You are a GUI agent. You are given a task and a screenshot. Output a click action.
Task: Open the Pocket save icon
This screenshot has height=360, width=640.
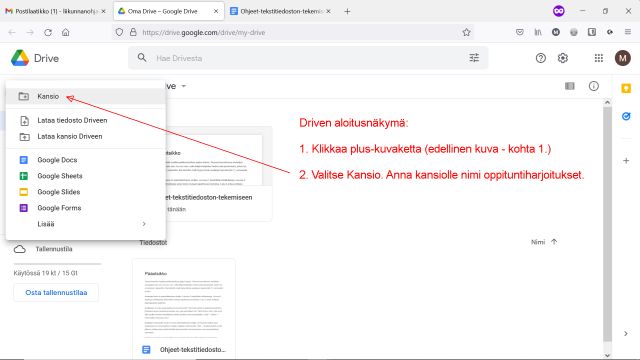click(520, 32)
